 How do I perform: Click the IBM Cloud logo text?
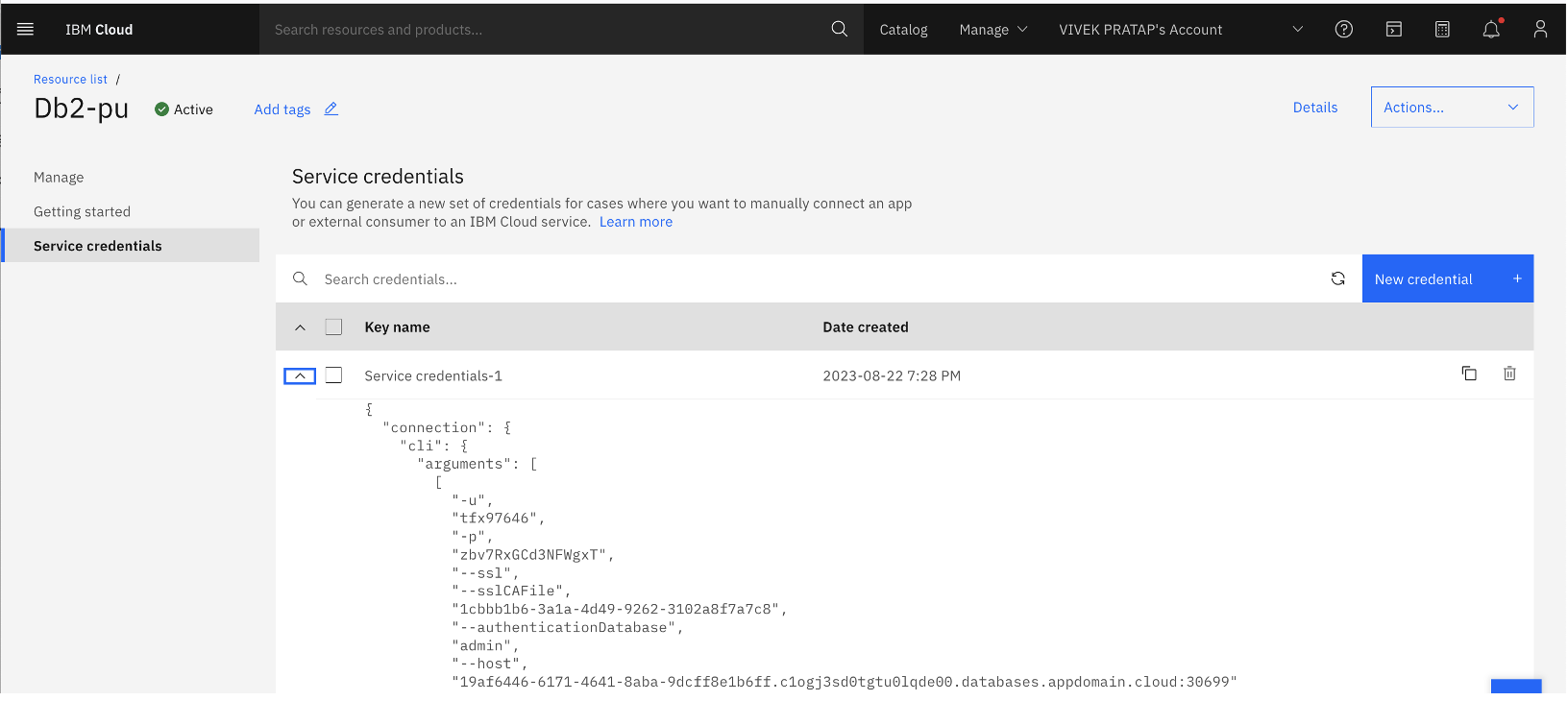[x=99, y=30]
